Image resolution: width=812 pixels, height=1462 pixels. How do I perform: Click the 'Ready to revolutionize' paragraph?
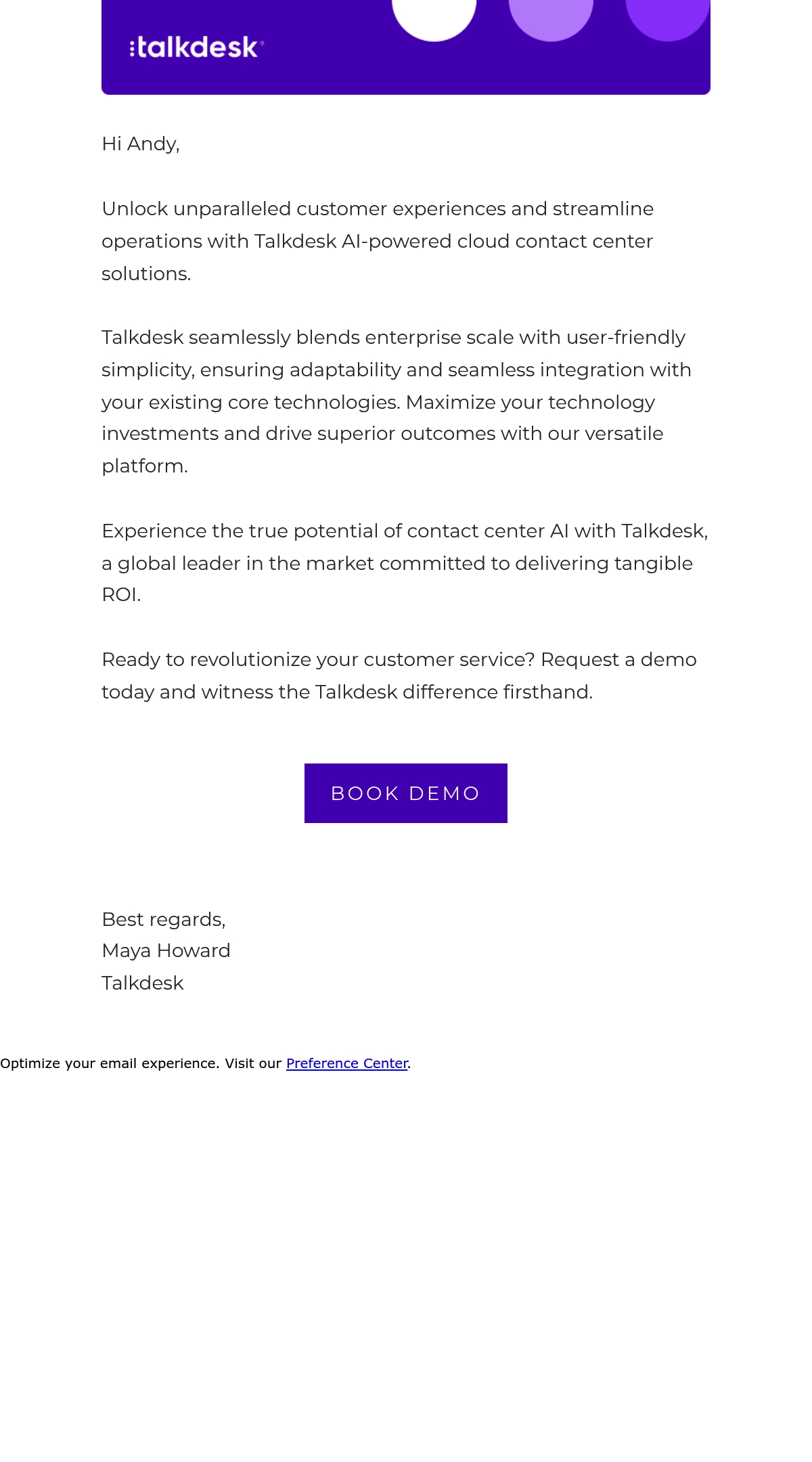coord(399,675)
